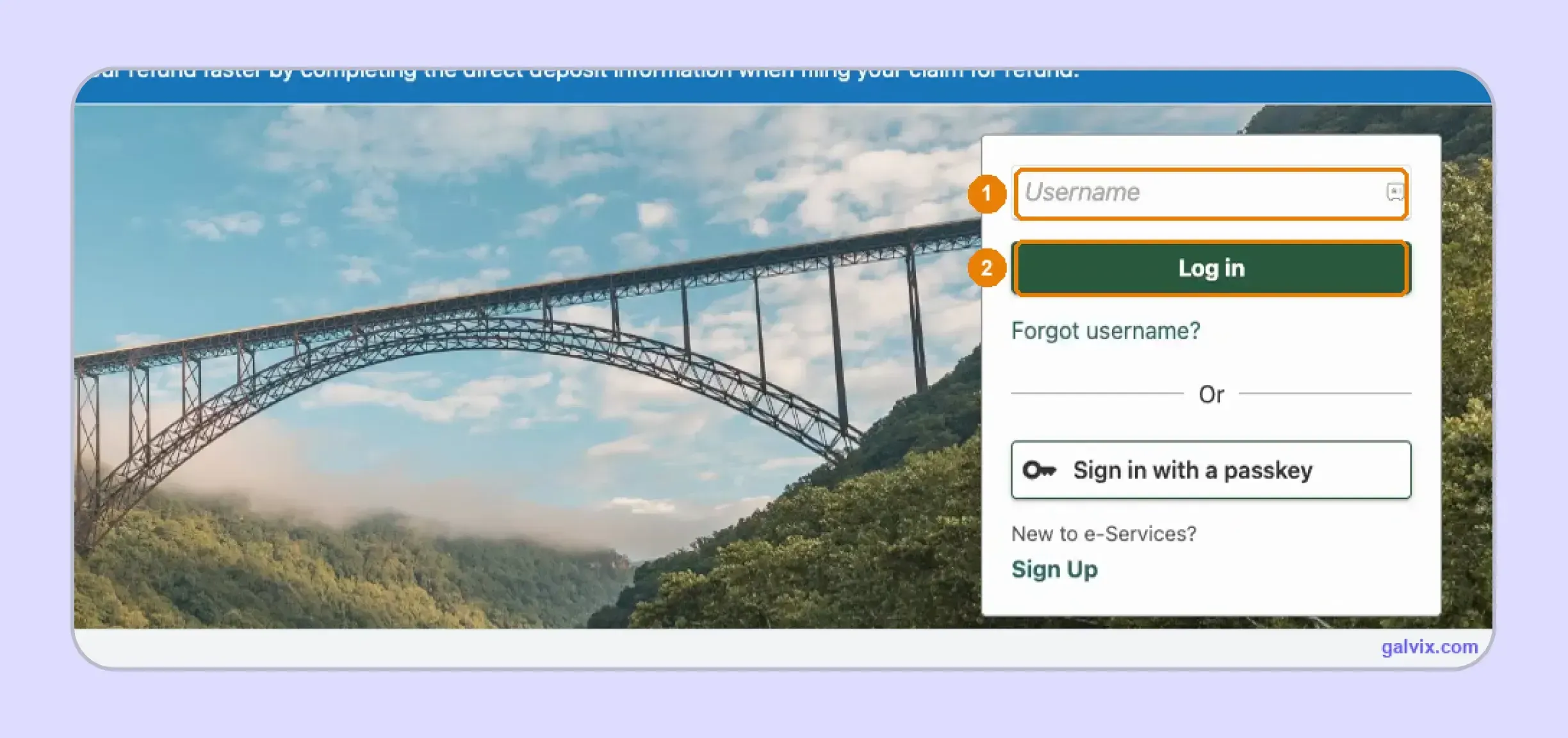Choose Sign in with a passkey
Screen dimensions: 1568x738
click(1211, 470)
